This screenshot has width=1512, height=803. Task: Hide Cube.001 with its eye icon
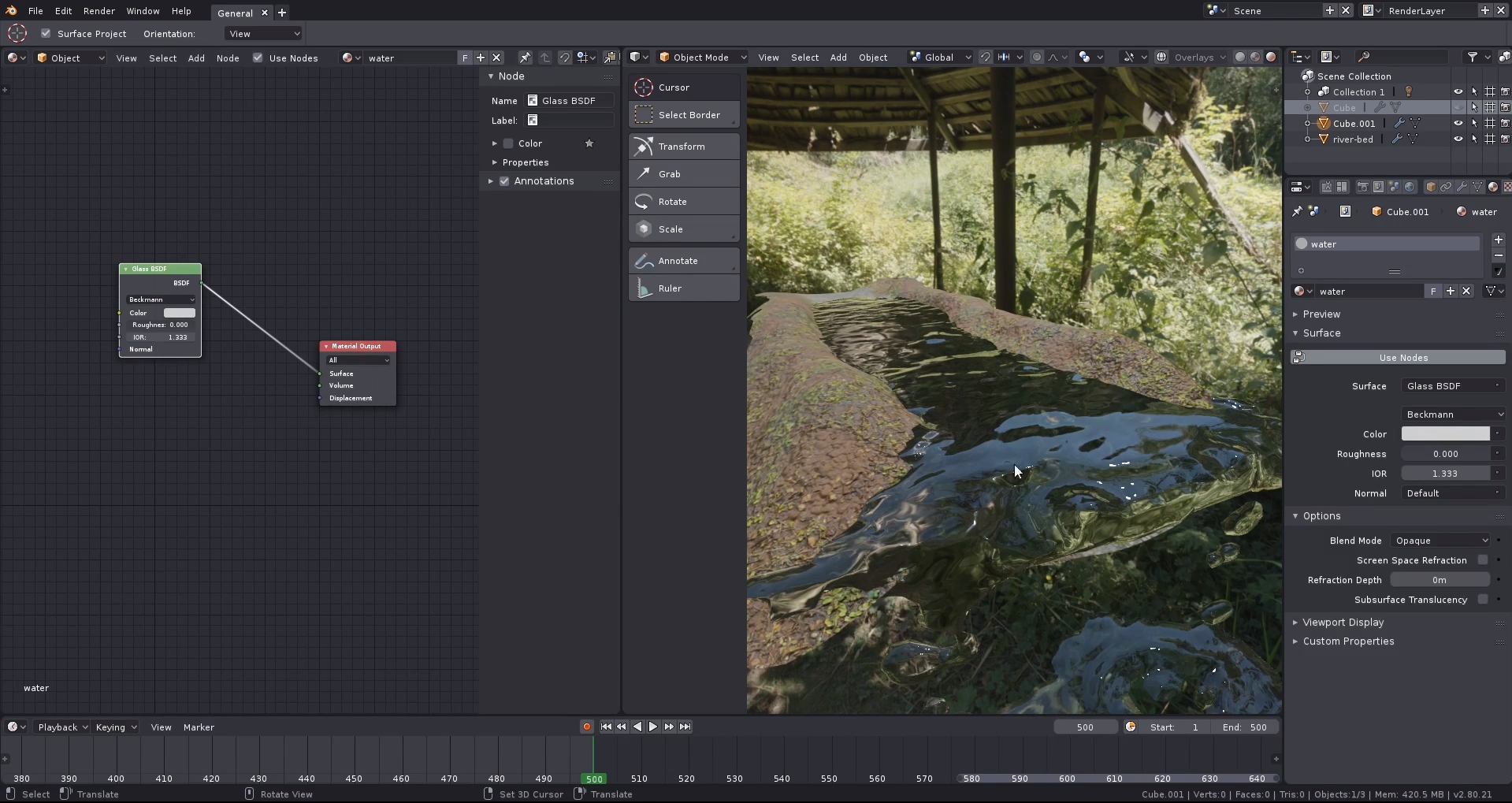pyautogui.click(x=1458, y=124)
